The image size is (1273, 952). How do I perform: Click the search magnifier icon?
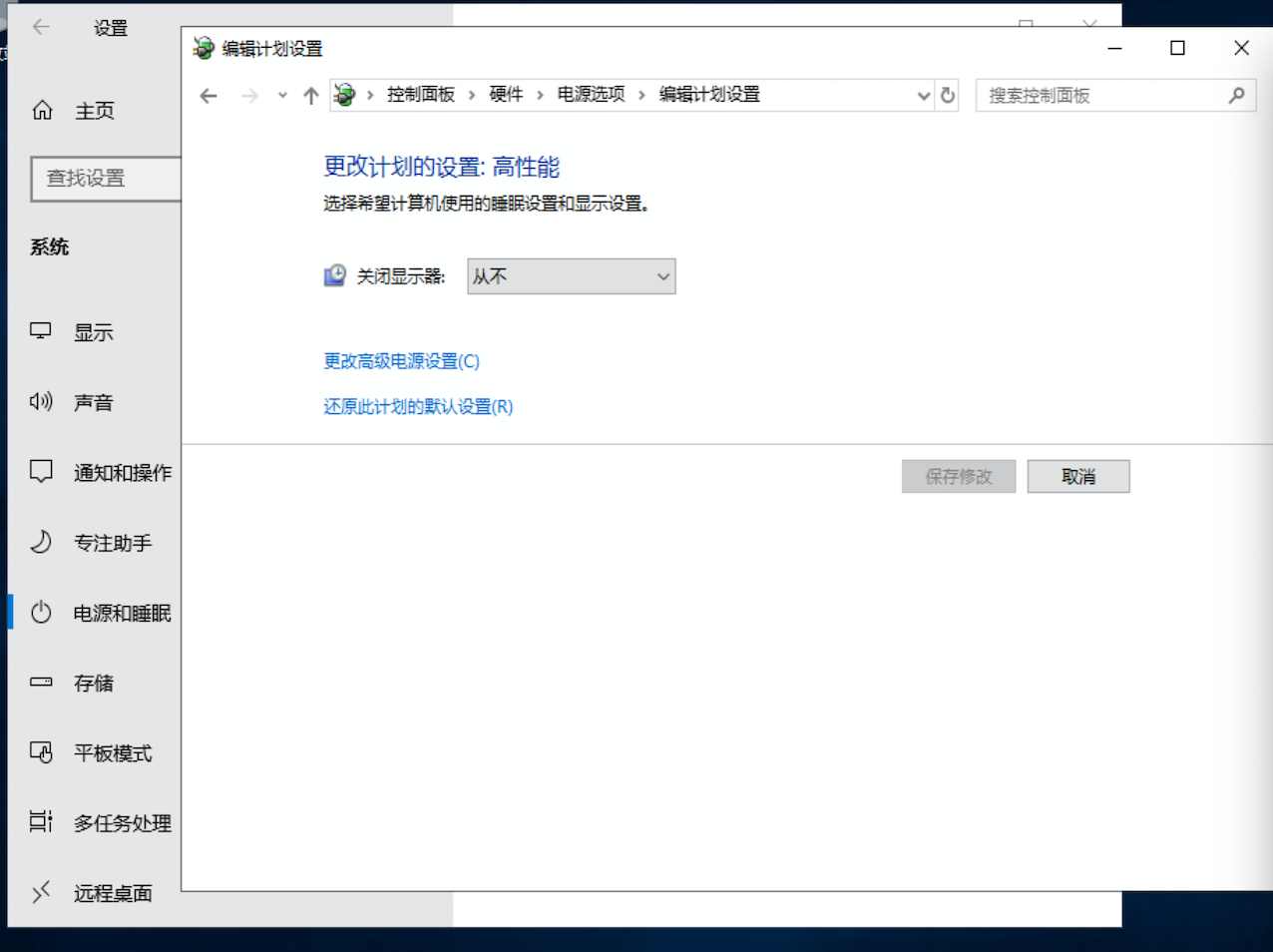coord(1237,96)
